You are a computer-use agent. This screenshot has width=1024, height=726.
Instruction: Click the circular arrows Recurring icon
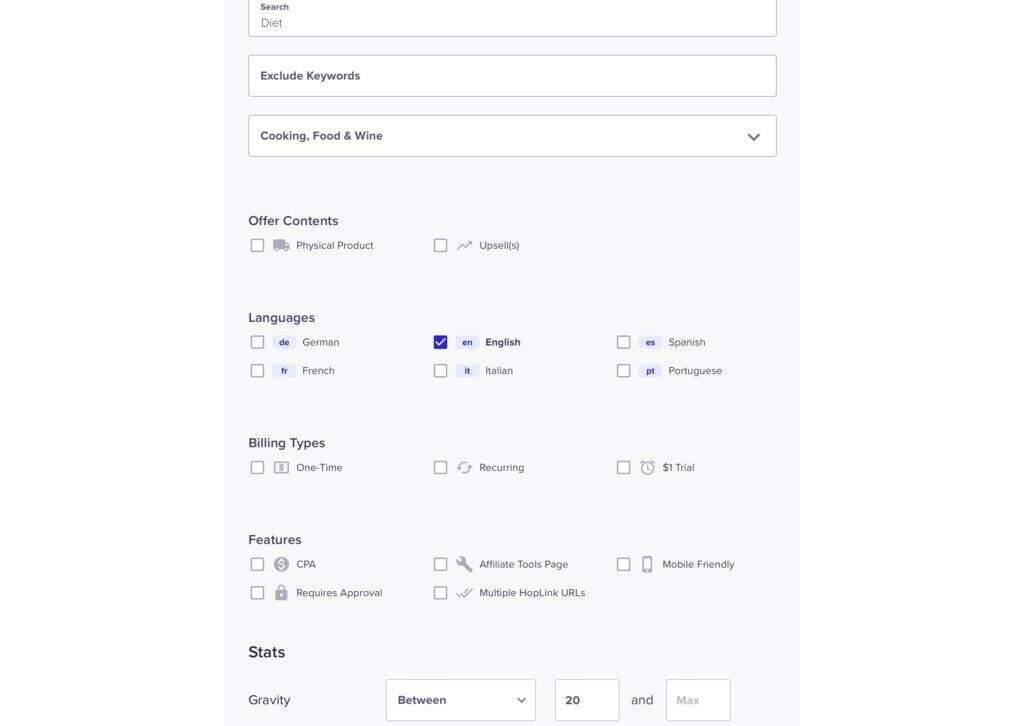[x=464, y=467]
